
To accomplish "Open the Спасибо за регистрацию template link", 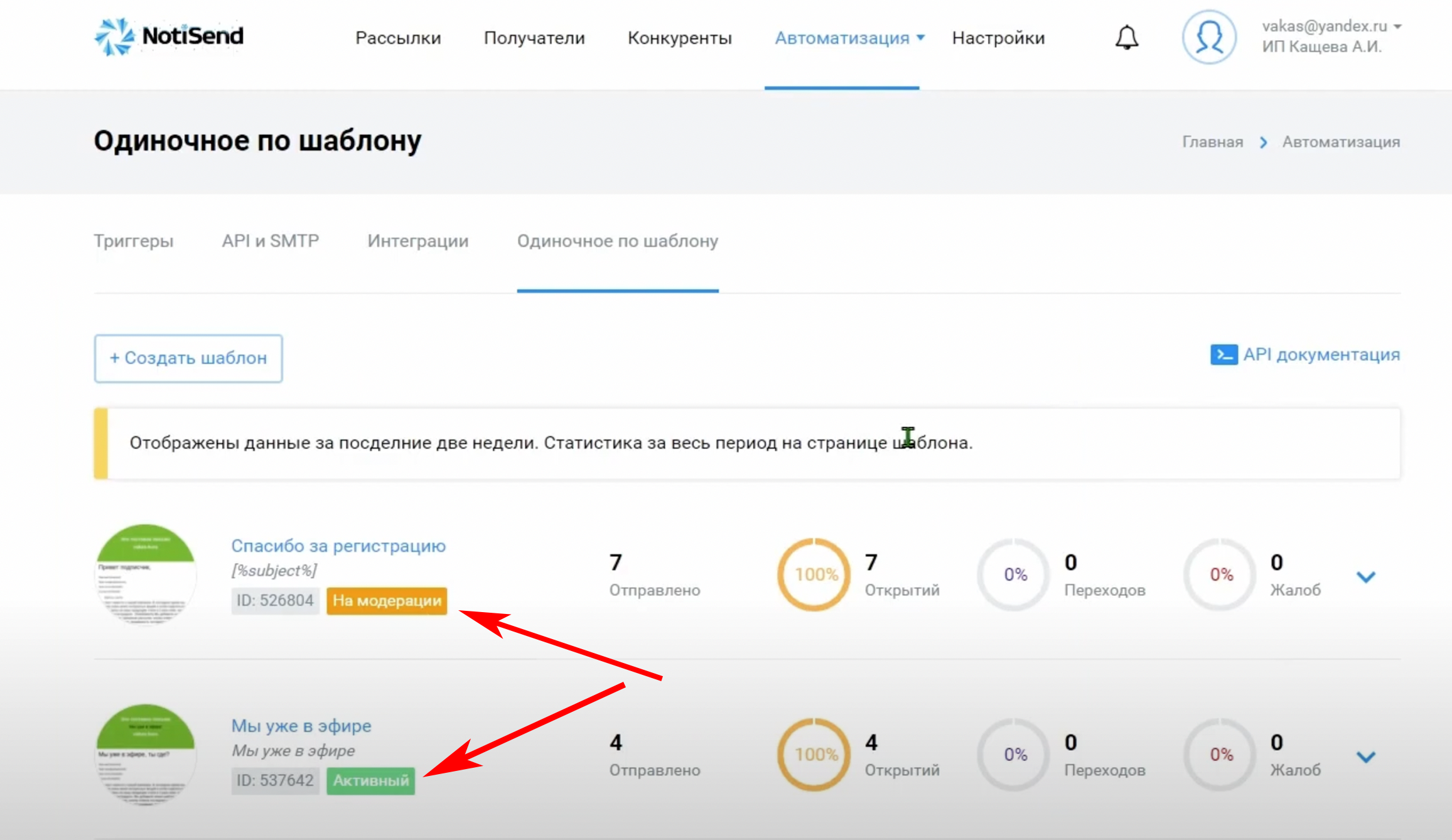I will [338, 546].
